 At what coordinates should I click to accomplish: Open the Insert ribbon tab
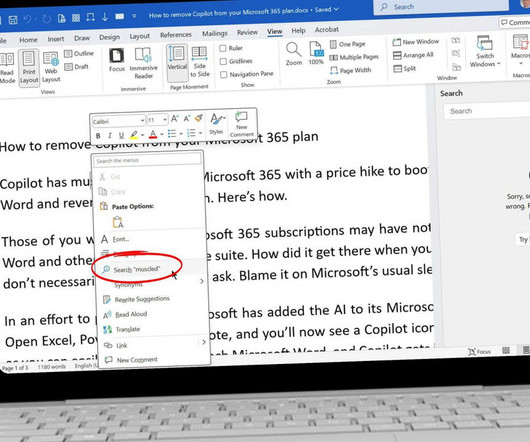click(x=56, y=39)
